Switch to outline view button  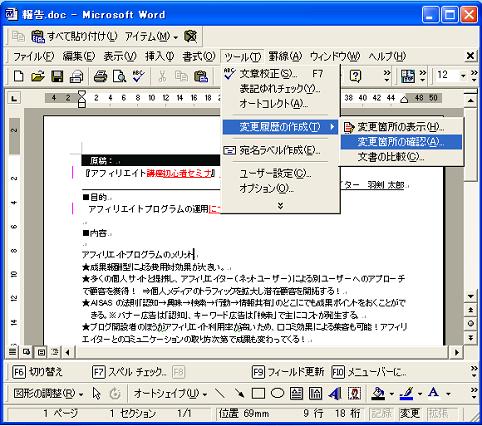click(55, 352)
